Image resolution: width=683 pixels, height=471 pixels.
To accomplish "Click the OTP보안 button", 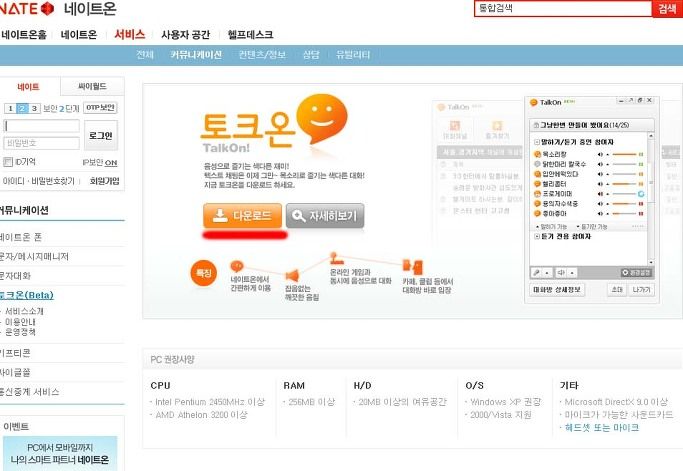I will pos(100,108).
